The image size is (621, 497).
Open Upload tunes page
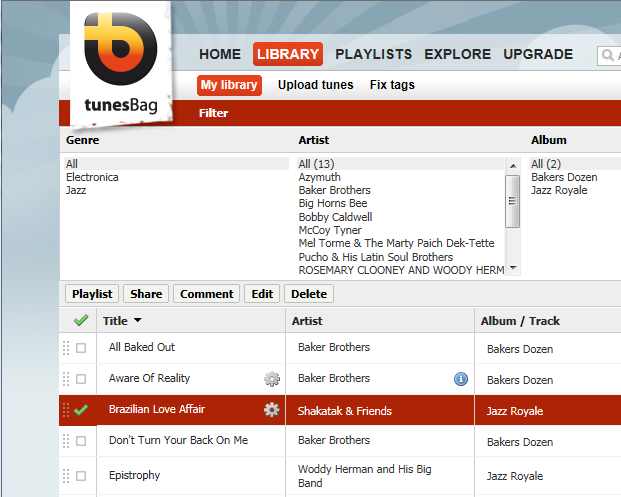point(315,85)
